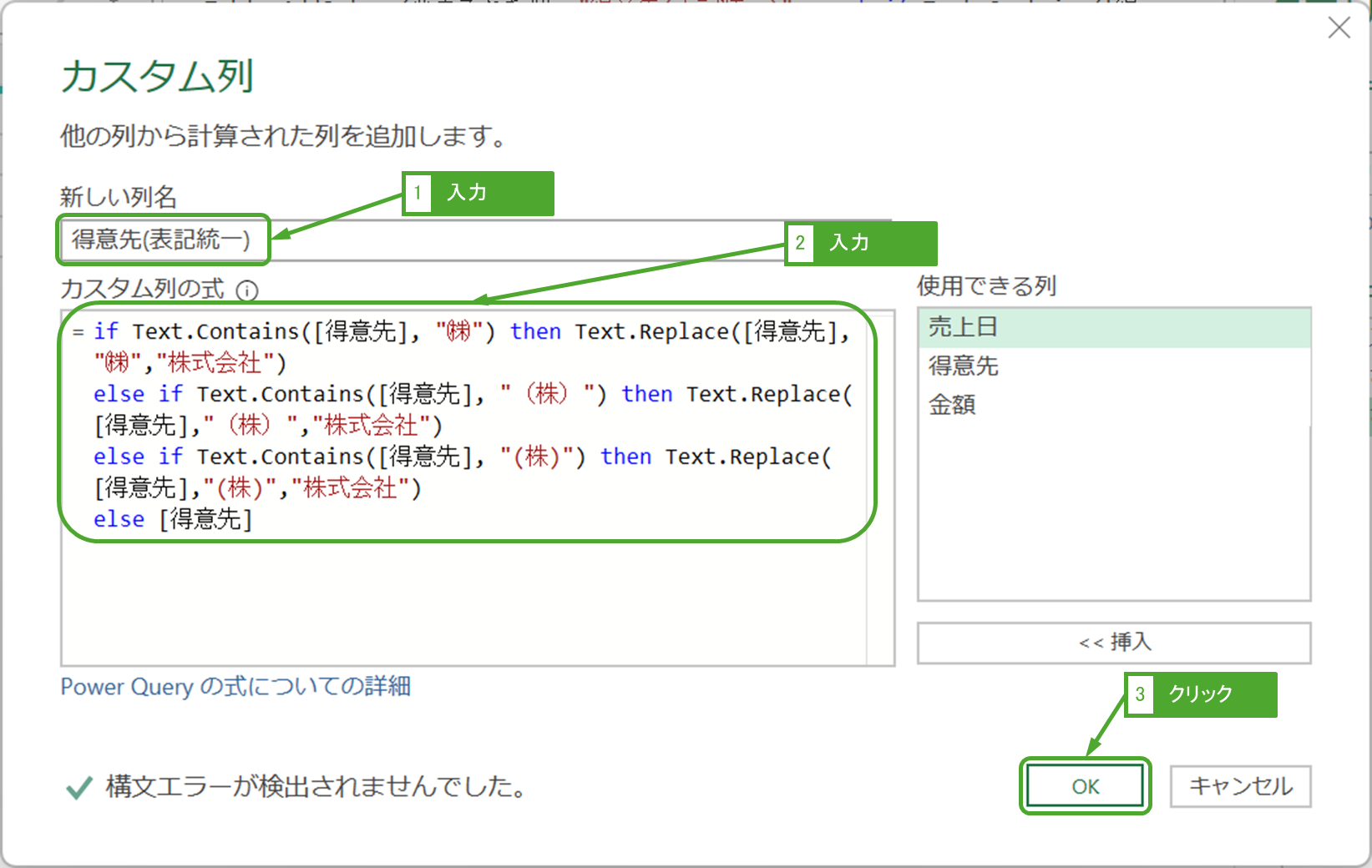The image size is (1372, 868).
Task: Close the カスタム列 dialog with X
Action: pyautogui.click(x=1339, y=28)
